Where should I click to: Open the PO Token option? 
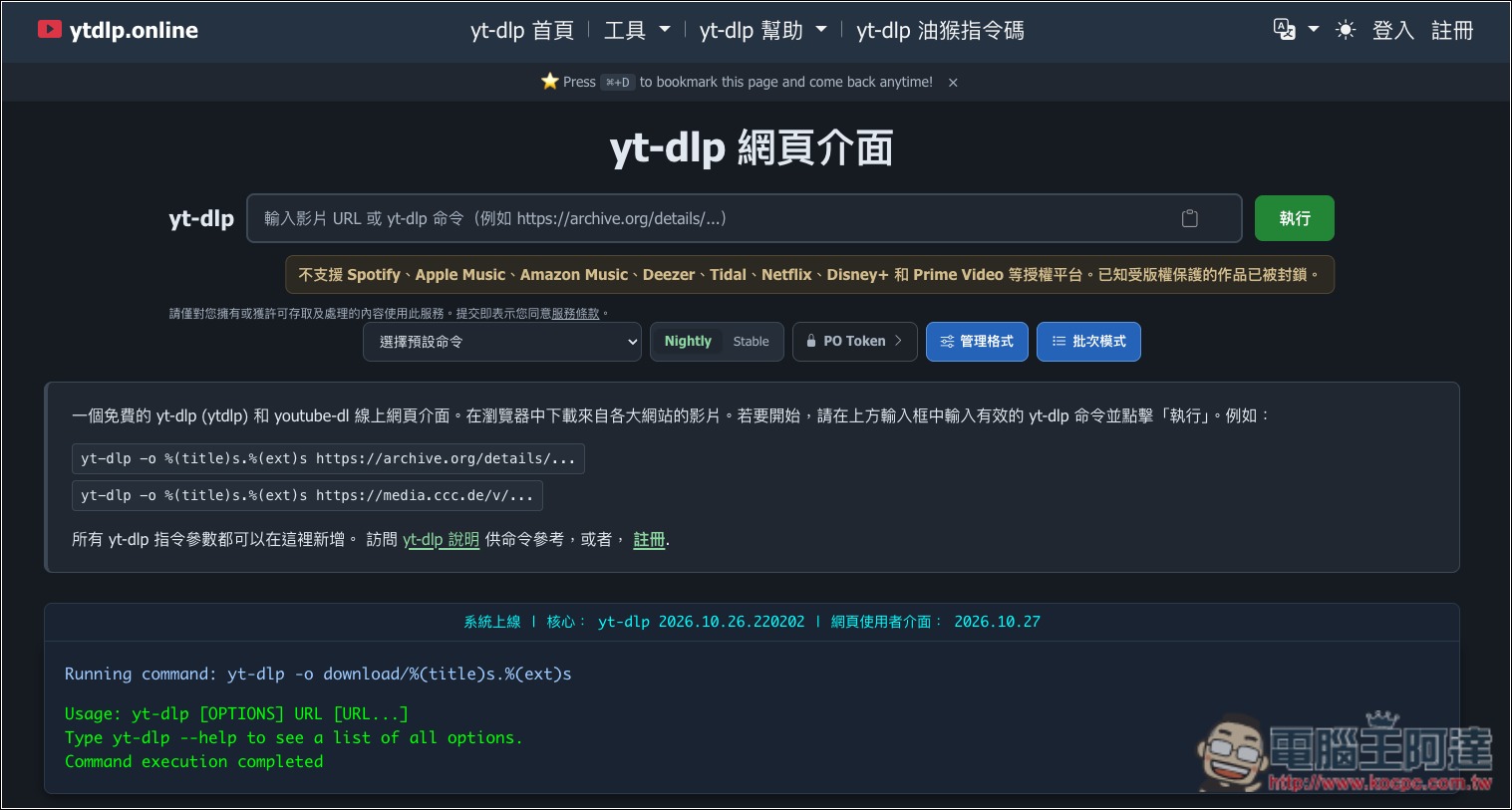[x=854, y=341]
